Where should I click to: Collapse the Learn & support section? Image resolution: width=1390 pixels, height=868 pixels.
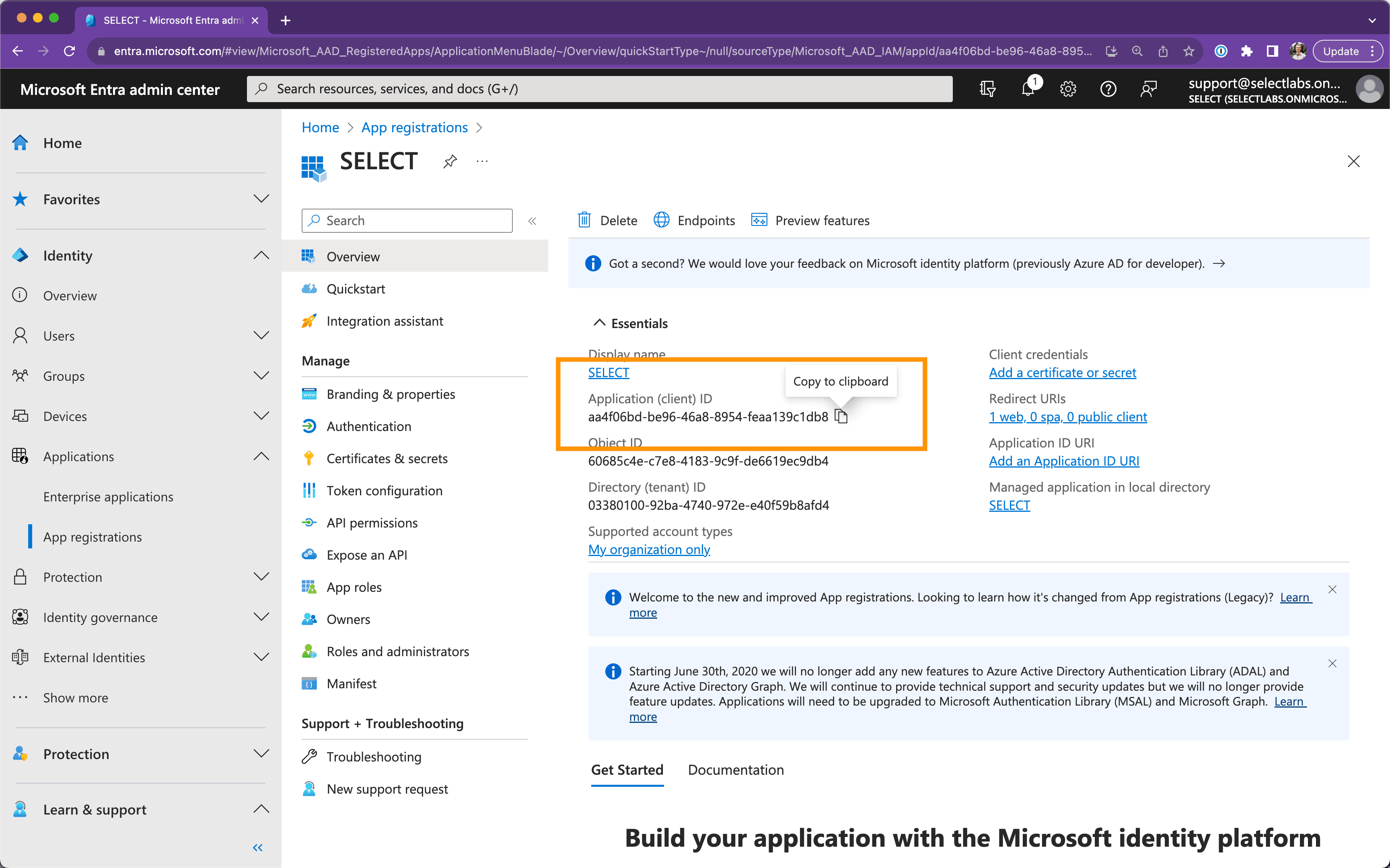(x=261, y=809)
